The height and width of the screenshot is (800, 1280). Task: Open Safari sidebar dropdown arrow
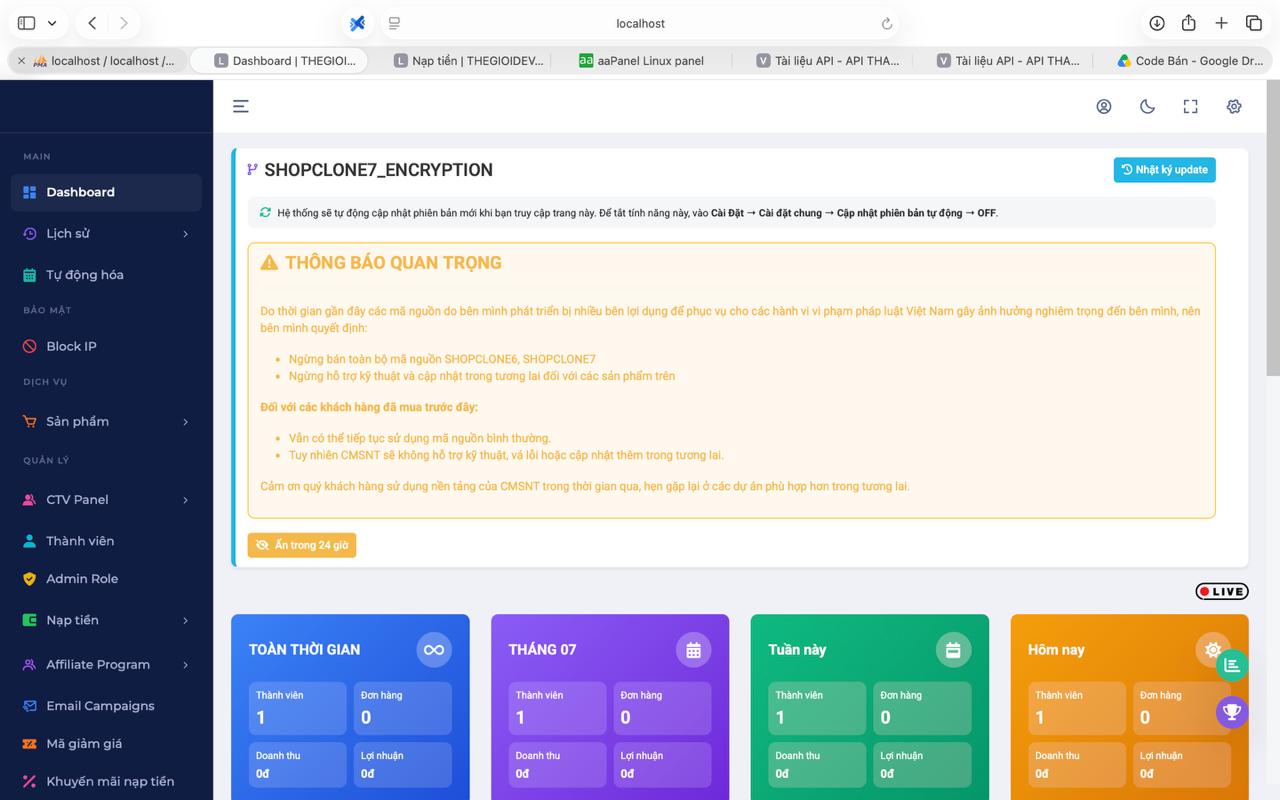tap(52, 23)
